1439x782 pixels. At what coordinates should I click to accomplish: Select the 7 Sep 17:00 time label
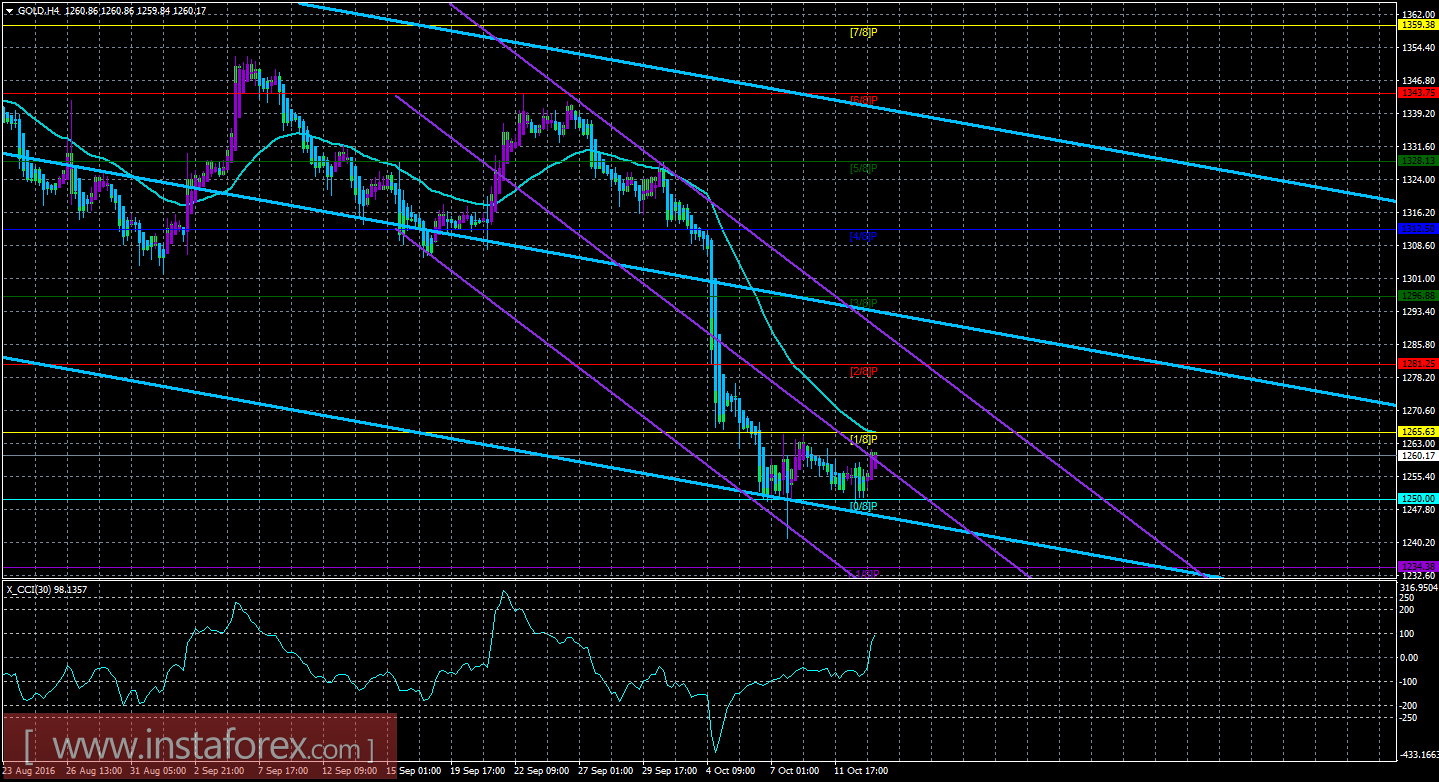281,771
